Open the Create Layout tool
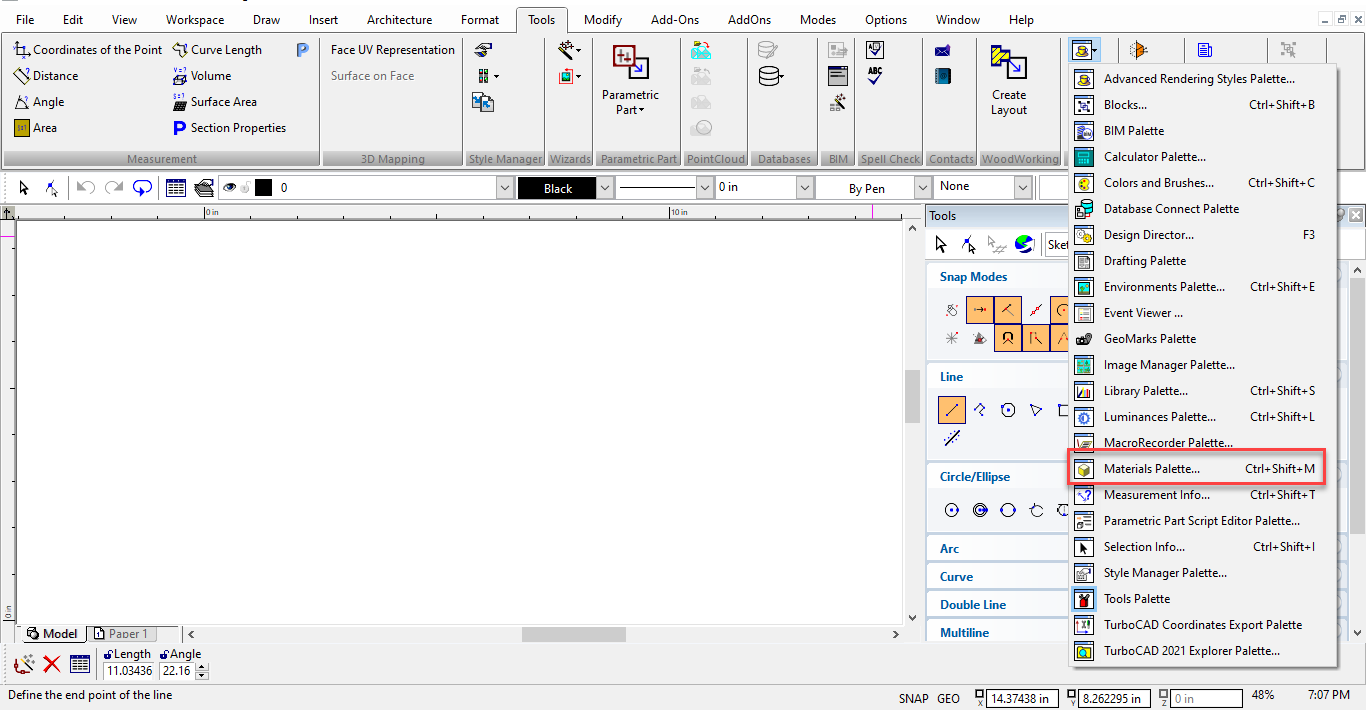Screen dimensions: 1366x710 pyautogui.click(x=1009, y=81)
